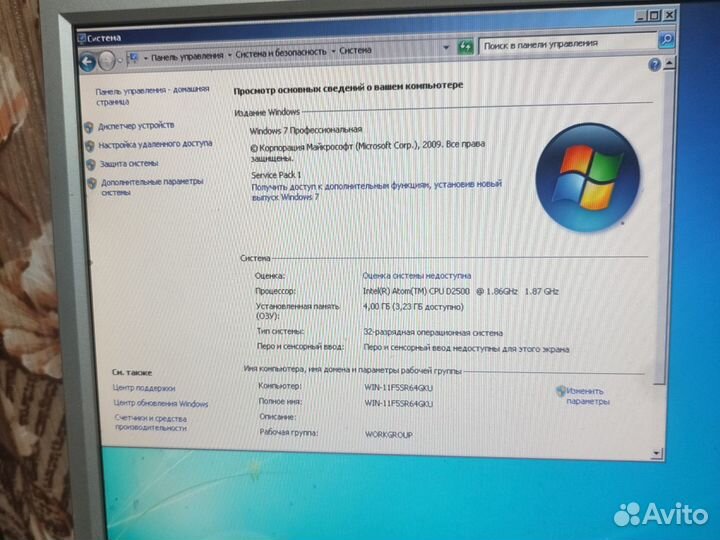The width and height of the screenshot is (720, 540).
Task: Click the Back navigation arrow button
Action: [88, 60]
